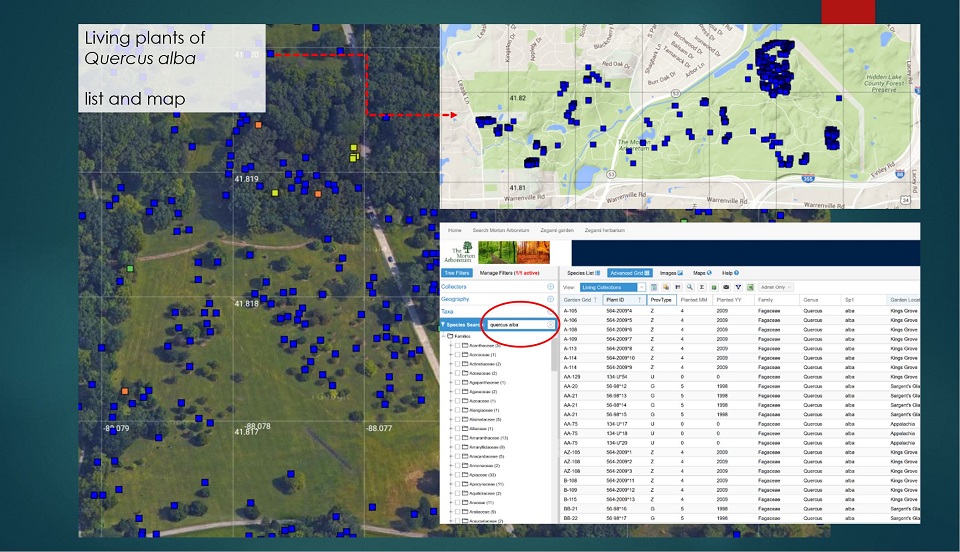Click the binoculars find icon in grid toolbar

coord(678,287)
